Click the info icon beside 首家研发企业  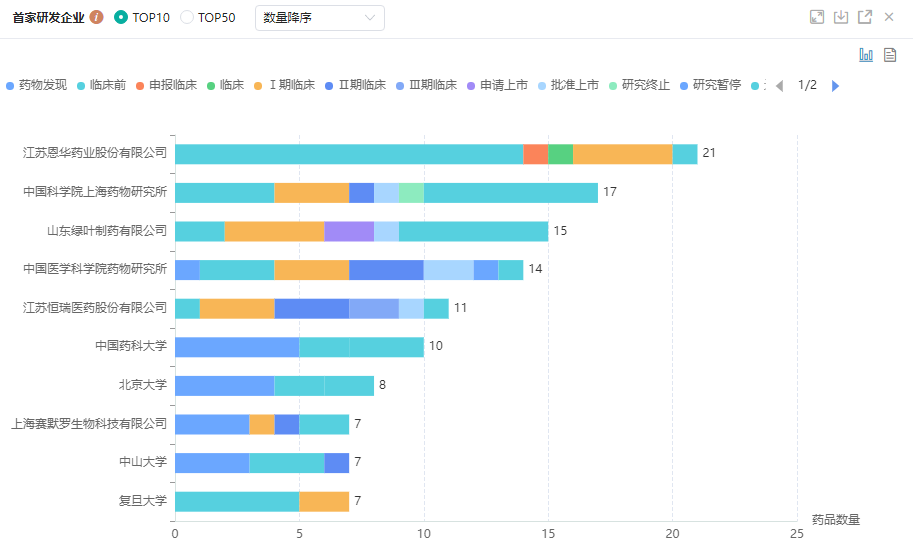coord(97,17)
